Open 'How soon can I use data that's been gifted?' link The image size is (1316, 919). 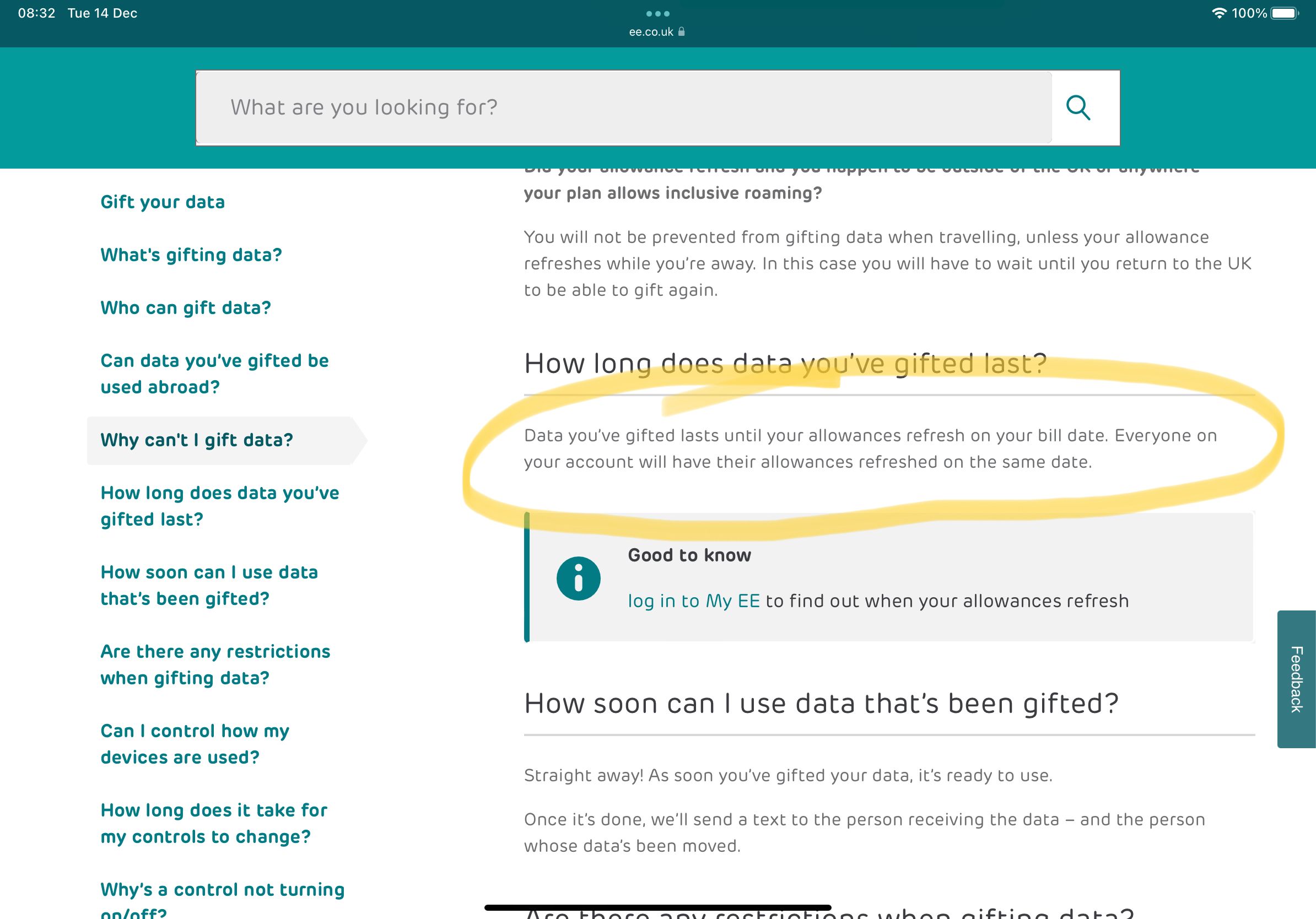click(209, 585)
